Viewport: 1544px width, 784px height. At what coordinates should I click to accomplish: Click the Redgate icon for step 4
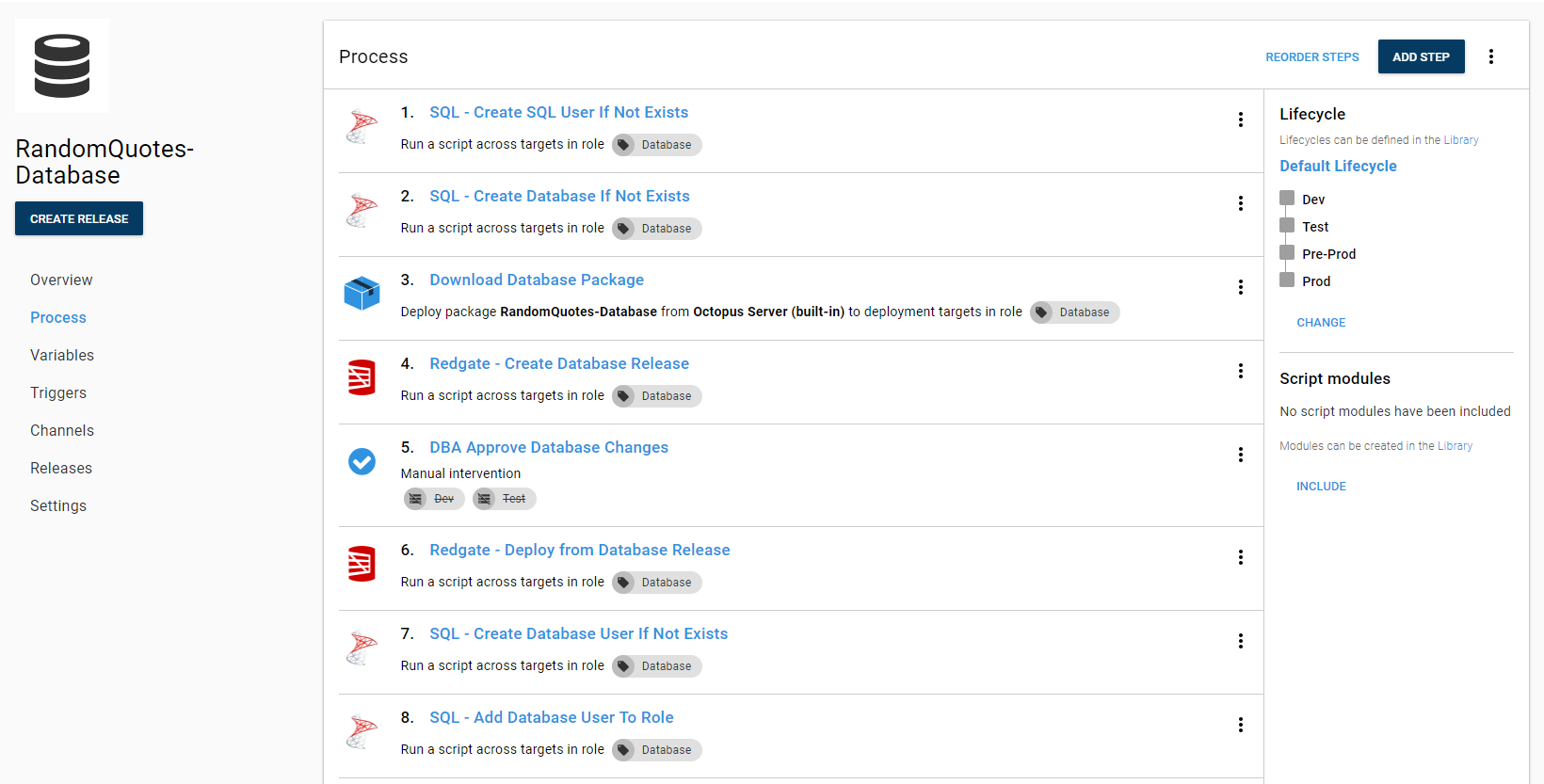(362, 377)
